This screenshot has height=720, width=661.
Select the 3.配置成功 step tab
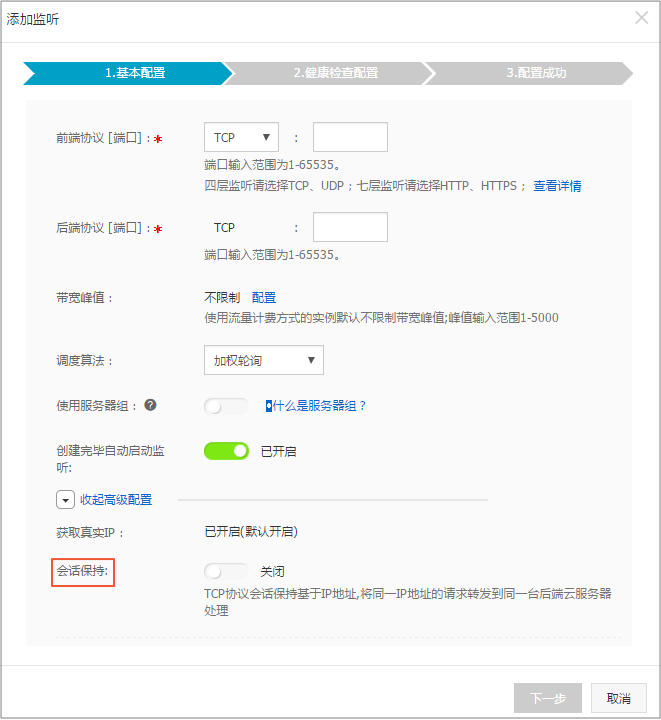coord(535,73)
